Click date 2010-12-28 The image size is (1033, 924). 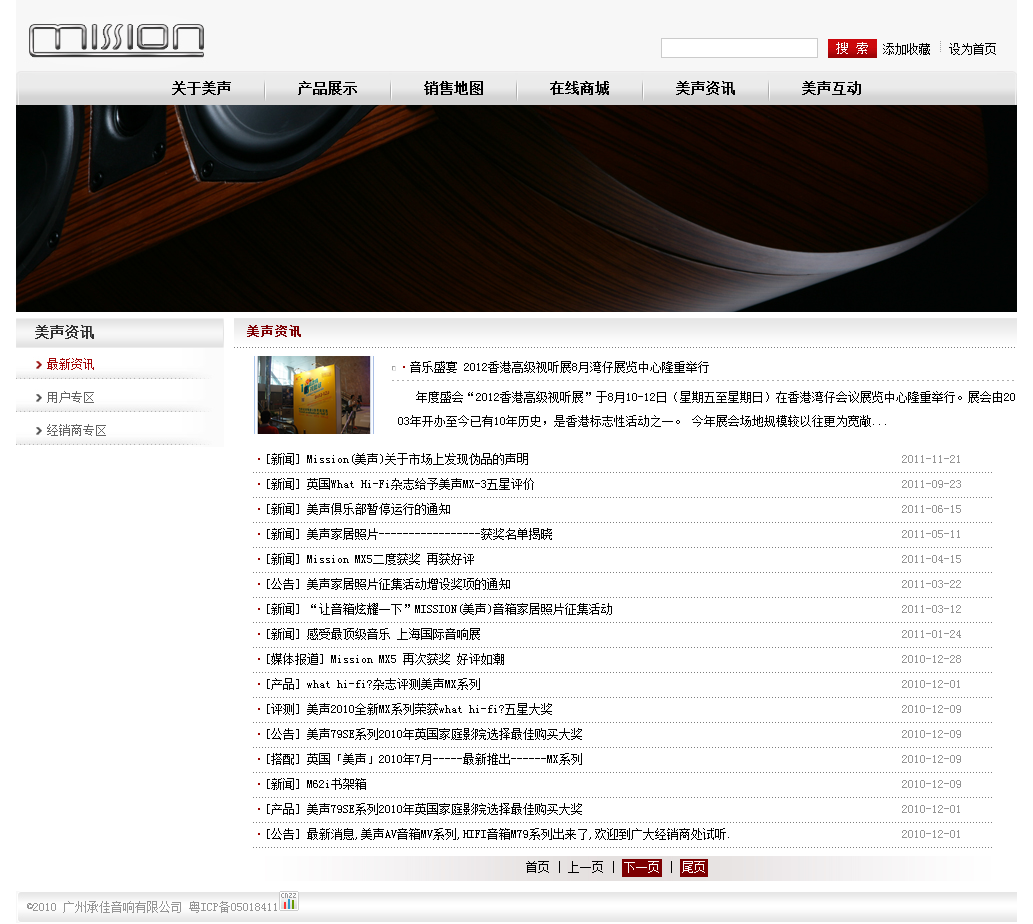(x=931, y=659)
